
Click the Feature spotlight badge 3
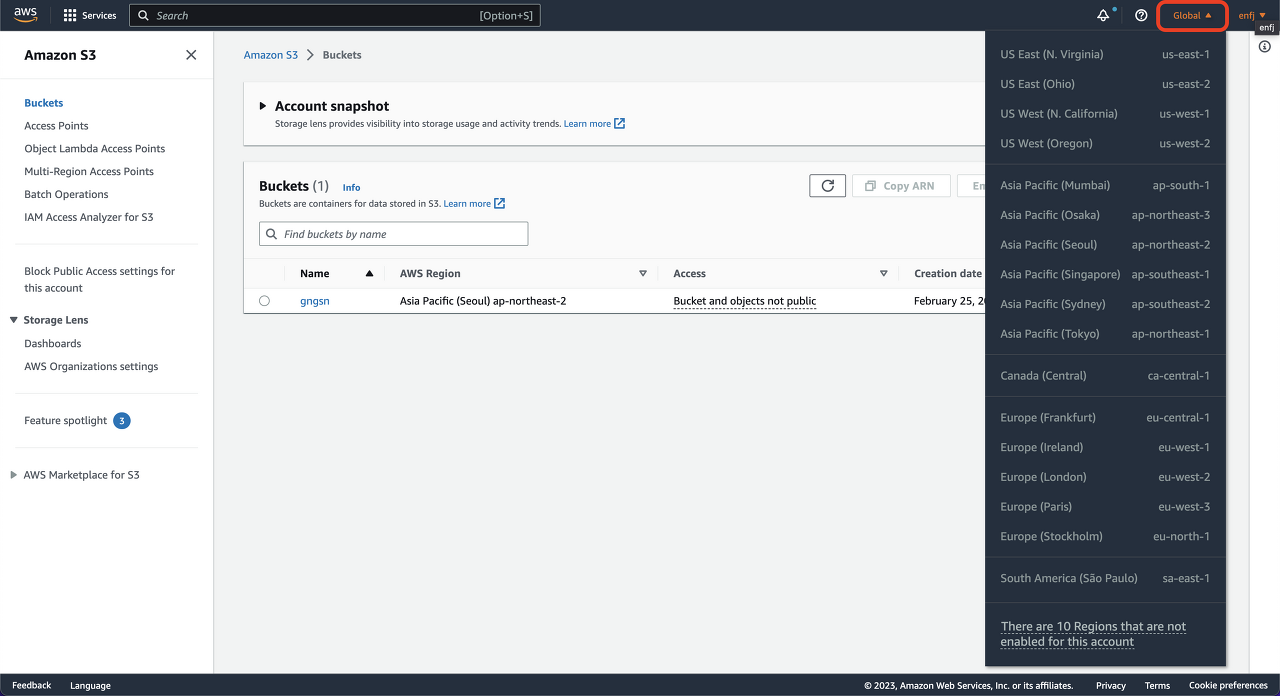(122, 421)
